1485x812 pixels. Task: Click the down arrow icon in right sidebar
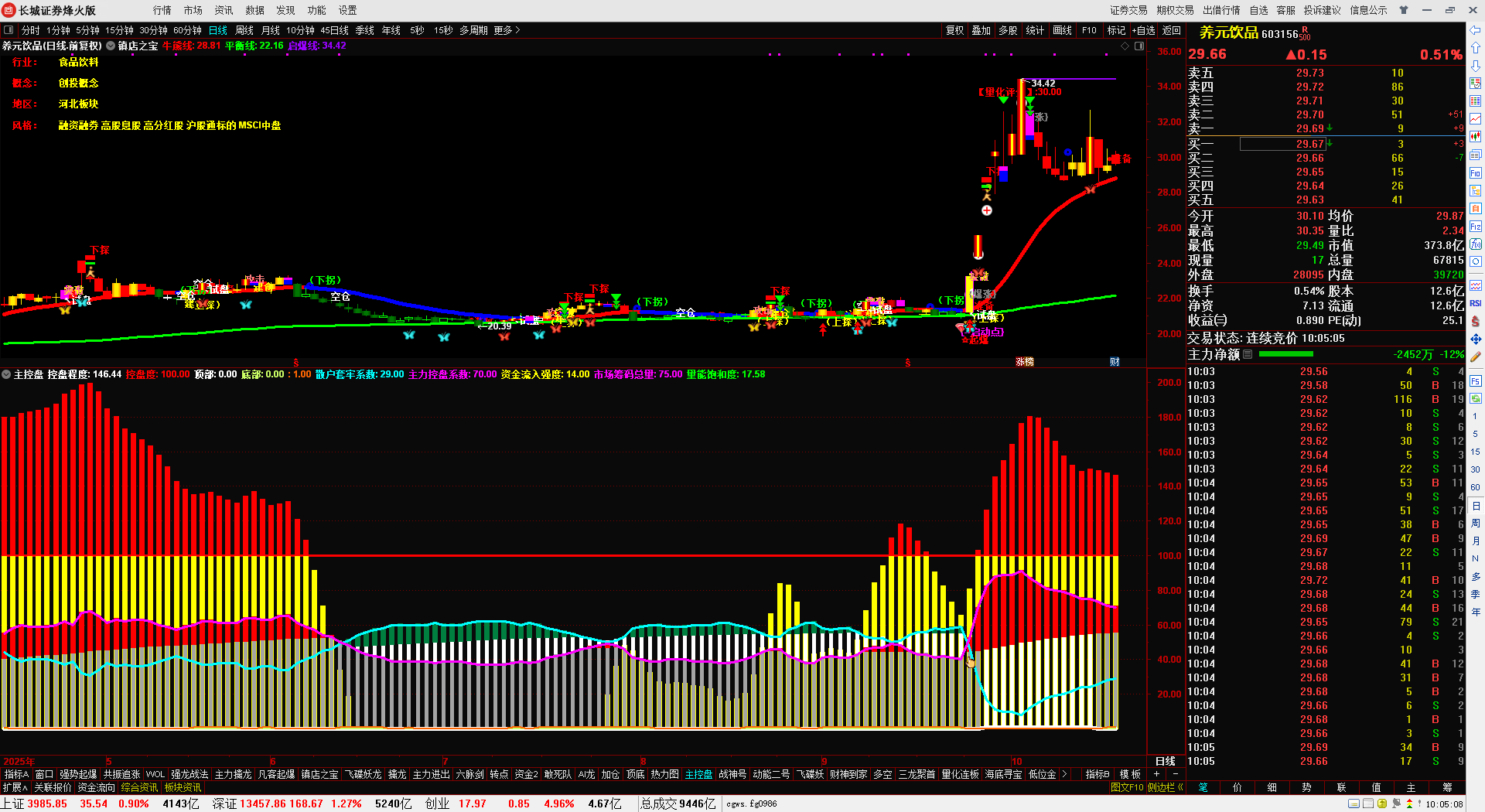point(1476,66)
